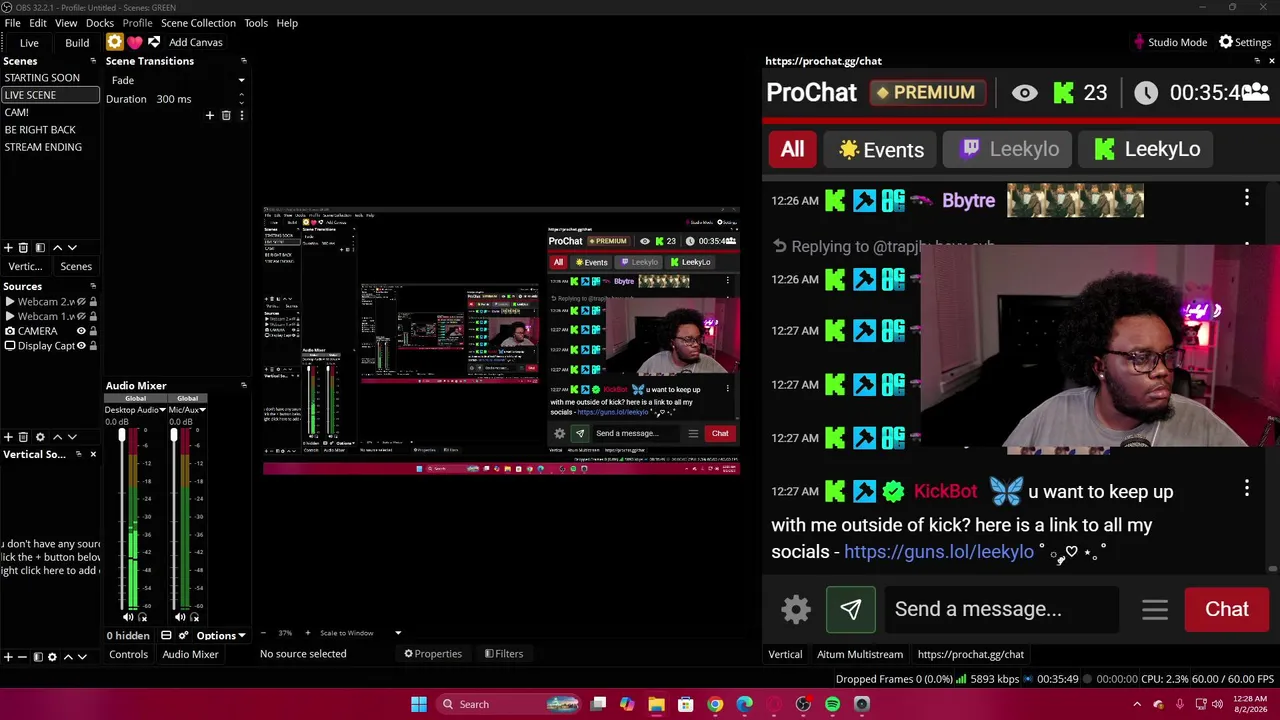Open transition properties three-dot menu

[241, 115]
